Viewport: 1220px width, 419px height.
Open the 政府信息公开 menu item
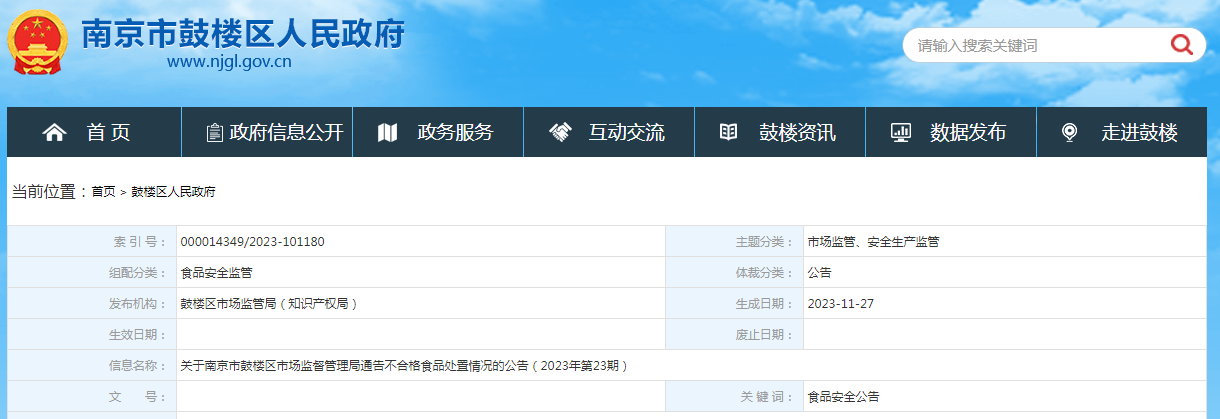point(267,132)
